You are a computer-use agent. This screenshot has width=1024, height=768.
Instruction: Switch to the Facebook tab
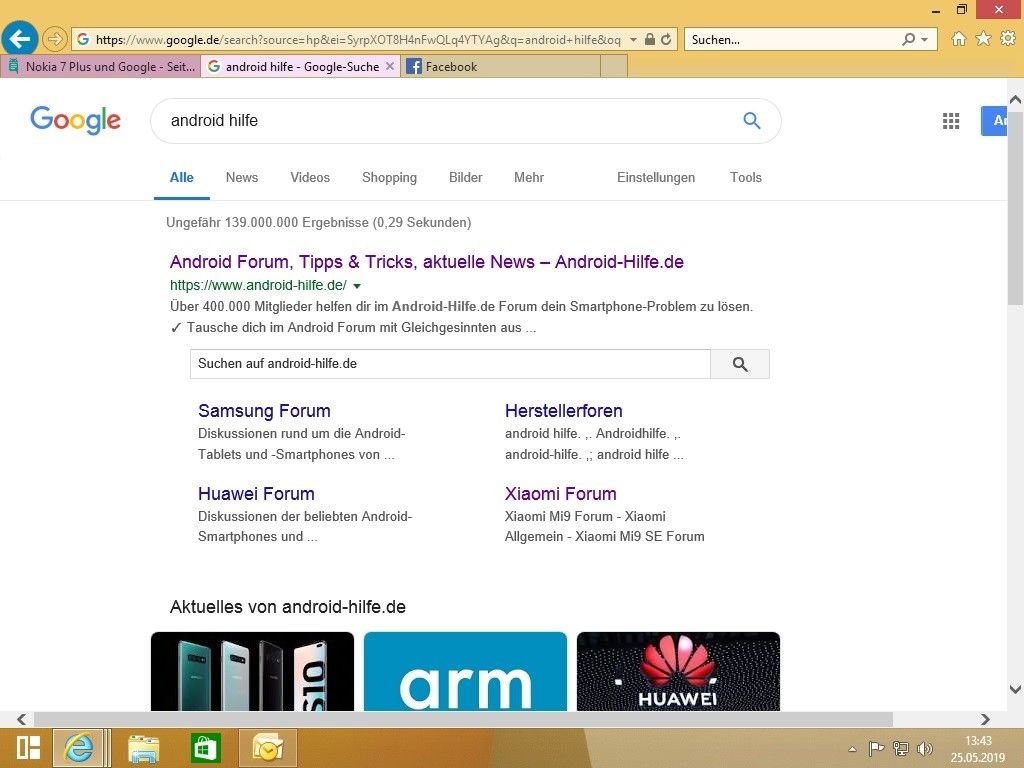click(500, 66)
